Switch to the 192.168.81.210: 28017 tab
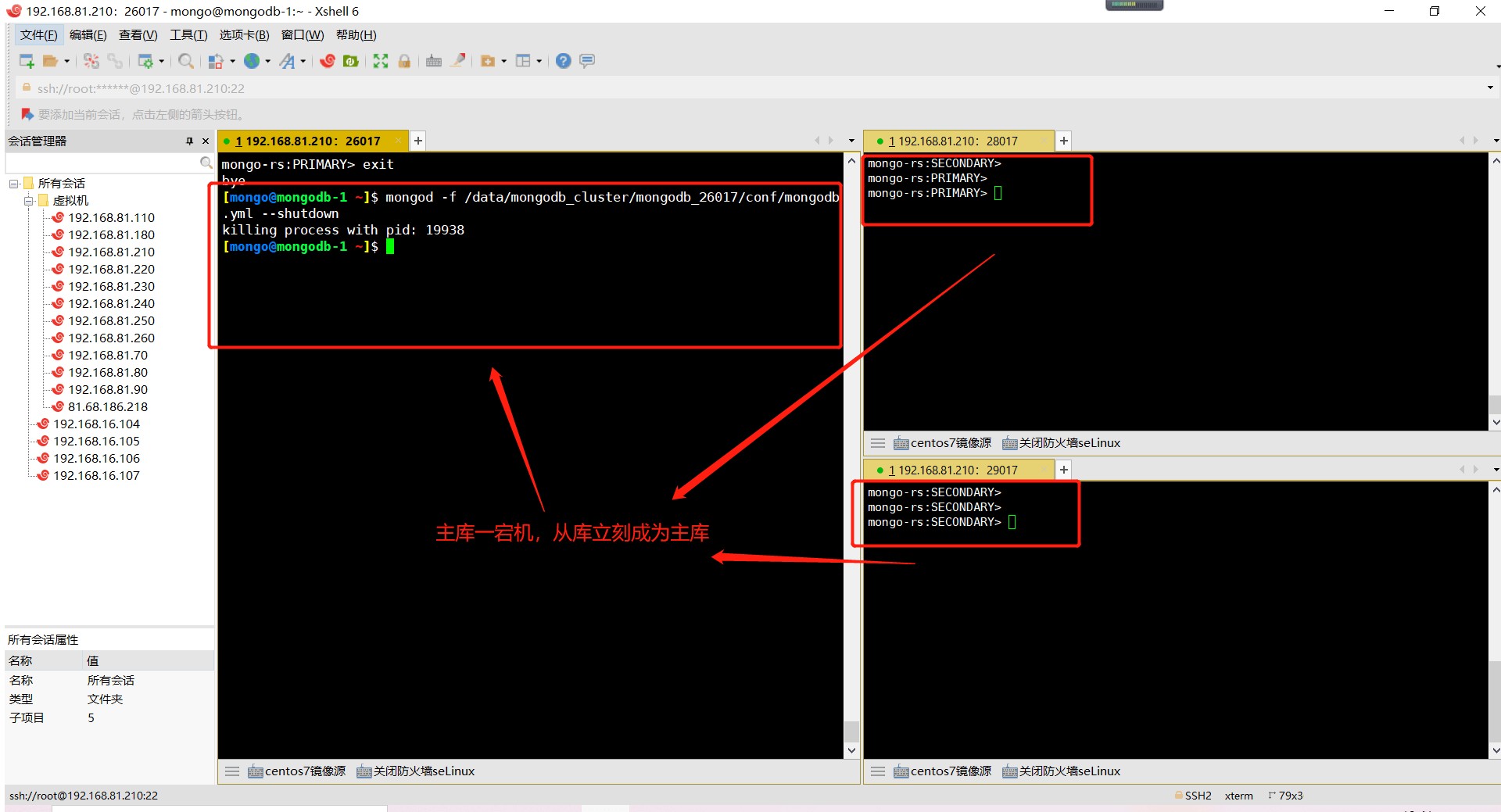The width and height of the screenshot is (1501, 812). pyautogui.click(x=957, y=141)
